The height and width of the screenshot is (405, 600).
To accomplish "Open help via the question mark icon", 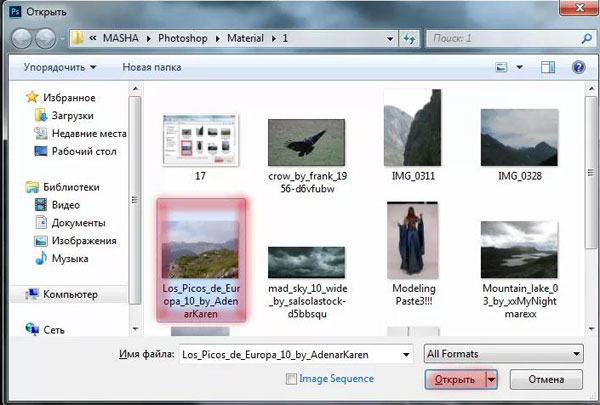I will tap(579, 67).
